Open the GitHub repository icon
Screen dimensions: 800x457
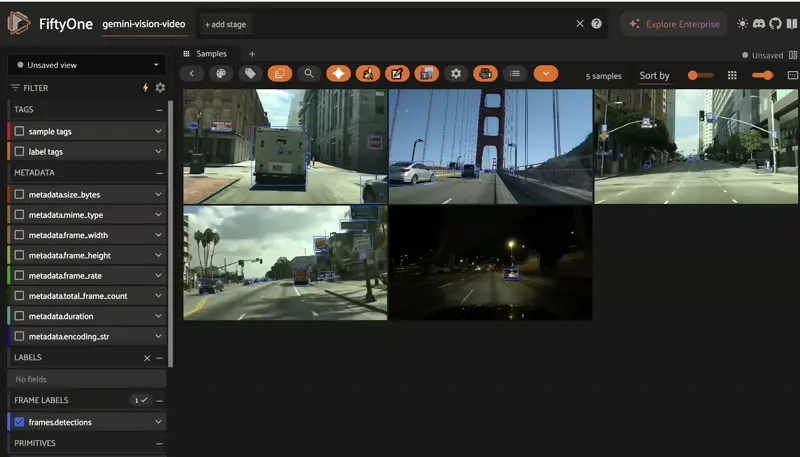775,23
